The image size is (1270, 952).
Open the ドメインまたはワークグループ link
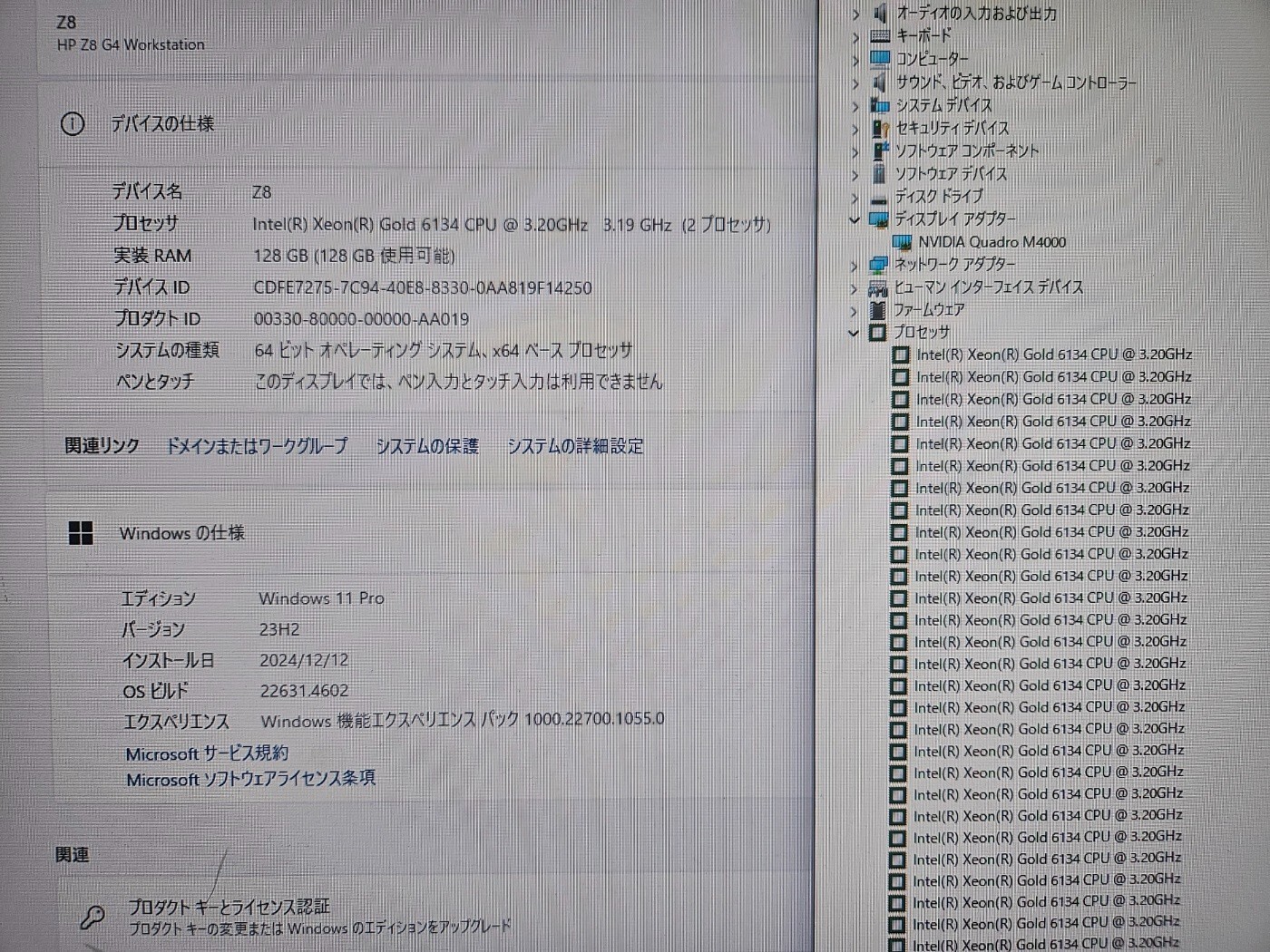pyautogui.click(x=257, y=446)
